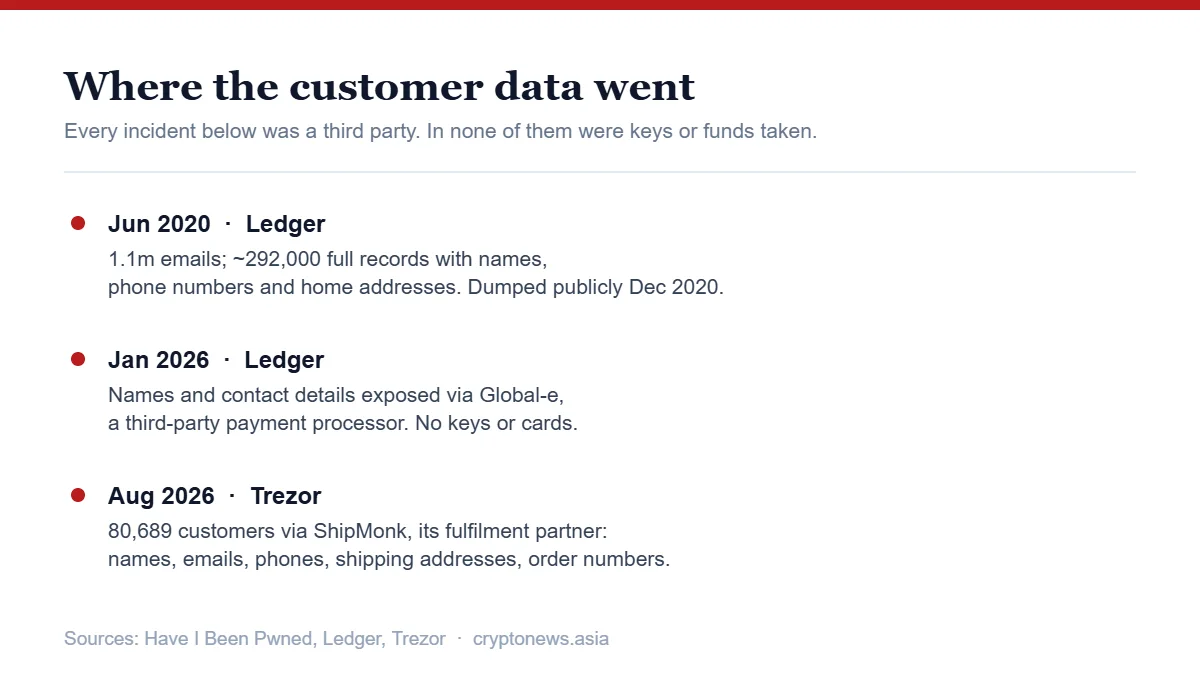Click the red bullet beside Jun 2020
Image resolution: width=1200 pixels, height=675 pixels.
click(78, 223)
